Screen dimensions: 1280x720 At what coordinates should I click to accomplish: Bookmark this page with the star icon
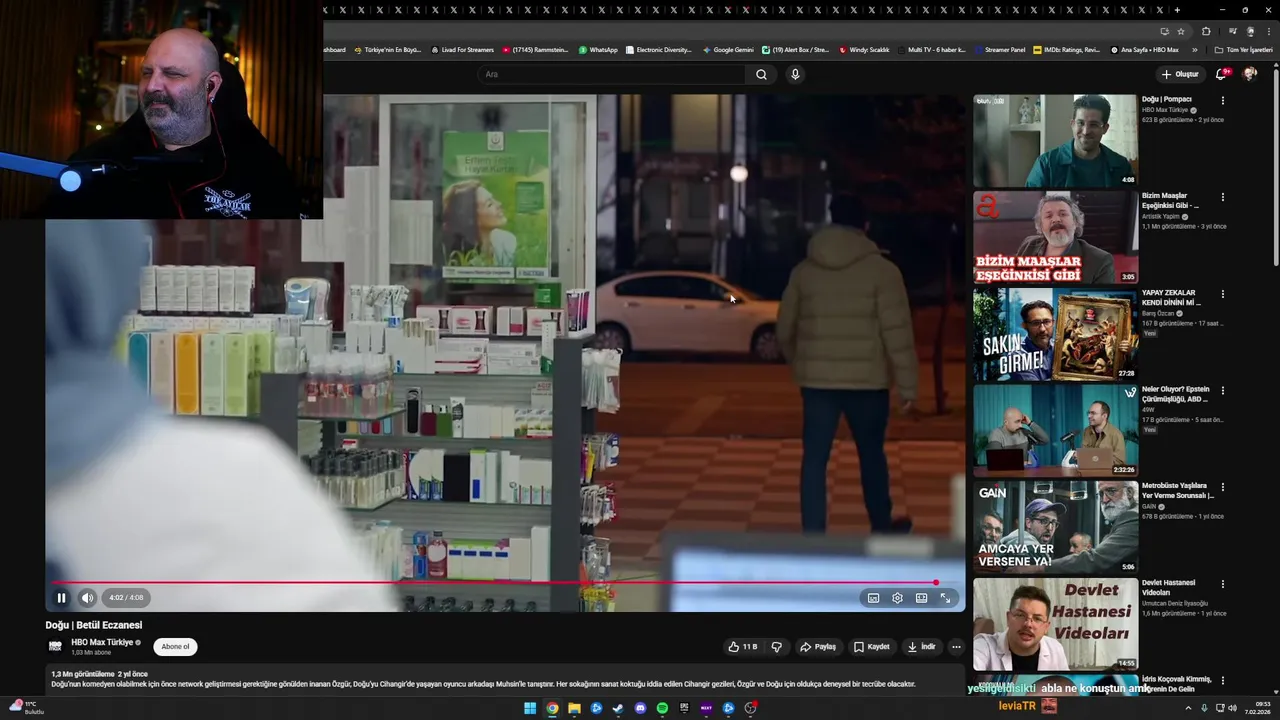click(x=1181, y=31)
